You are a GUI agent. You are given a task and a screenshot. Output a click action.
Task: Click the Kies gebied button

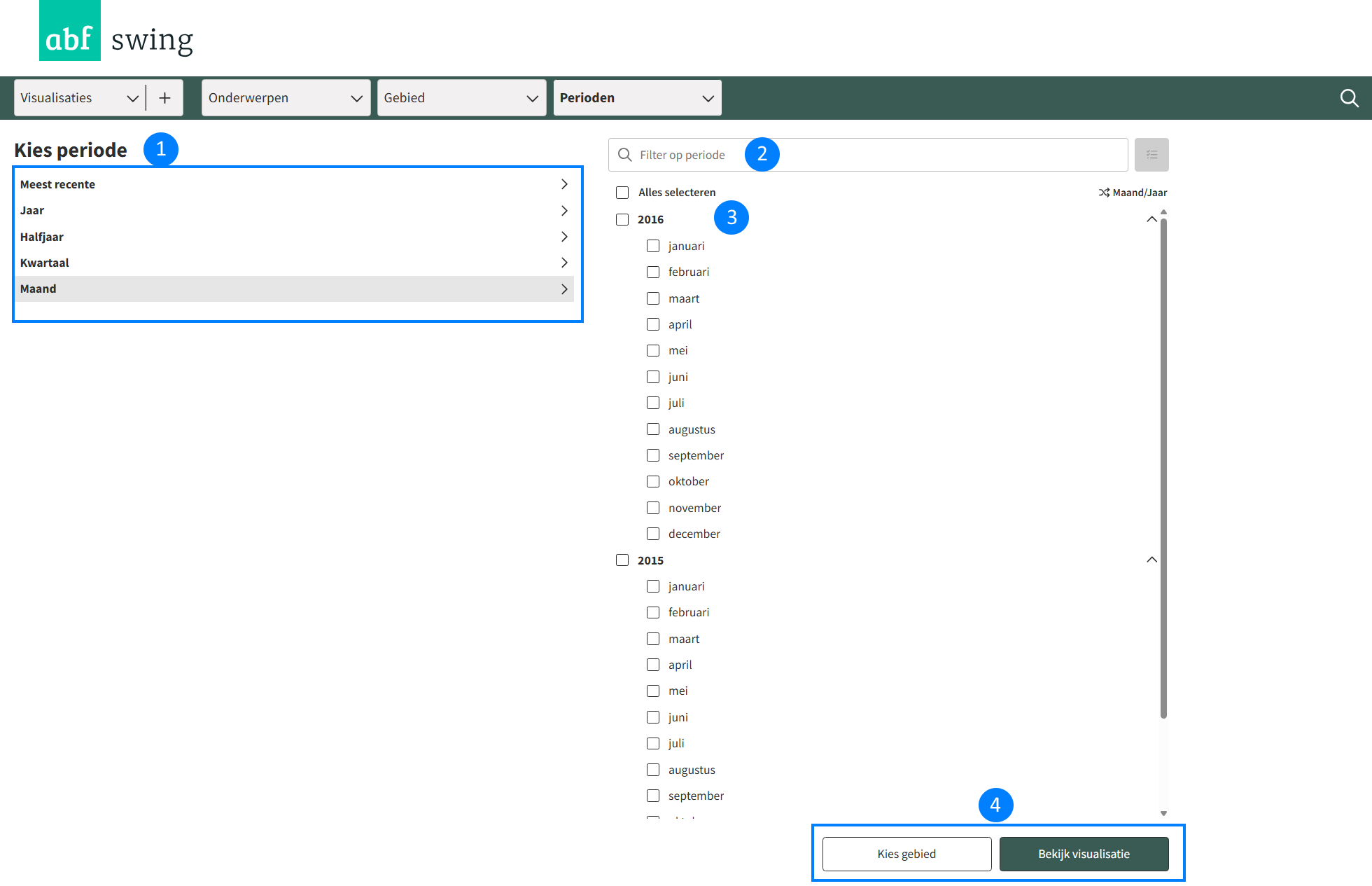[x=906, y=854]
